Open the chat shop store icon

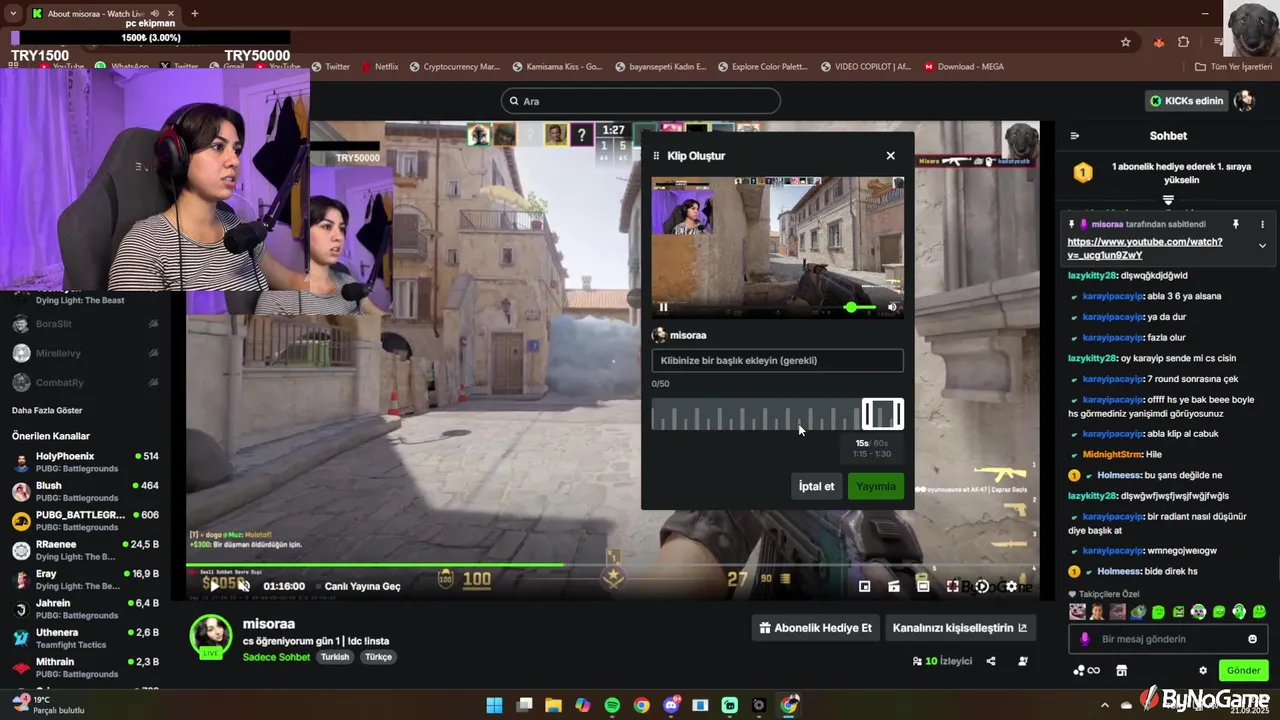(x=1122, y=671)
